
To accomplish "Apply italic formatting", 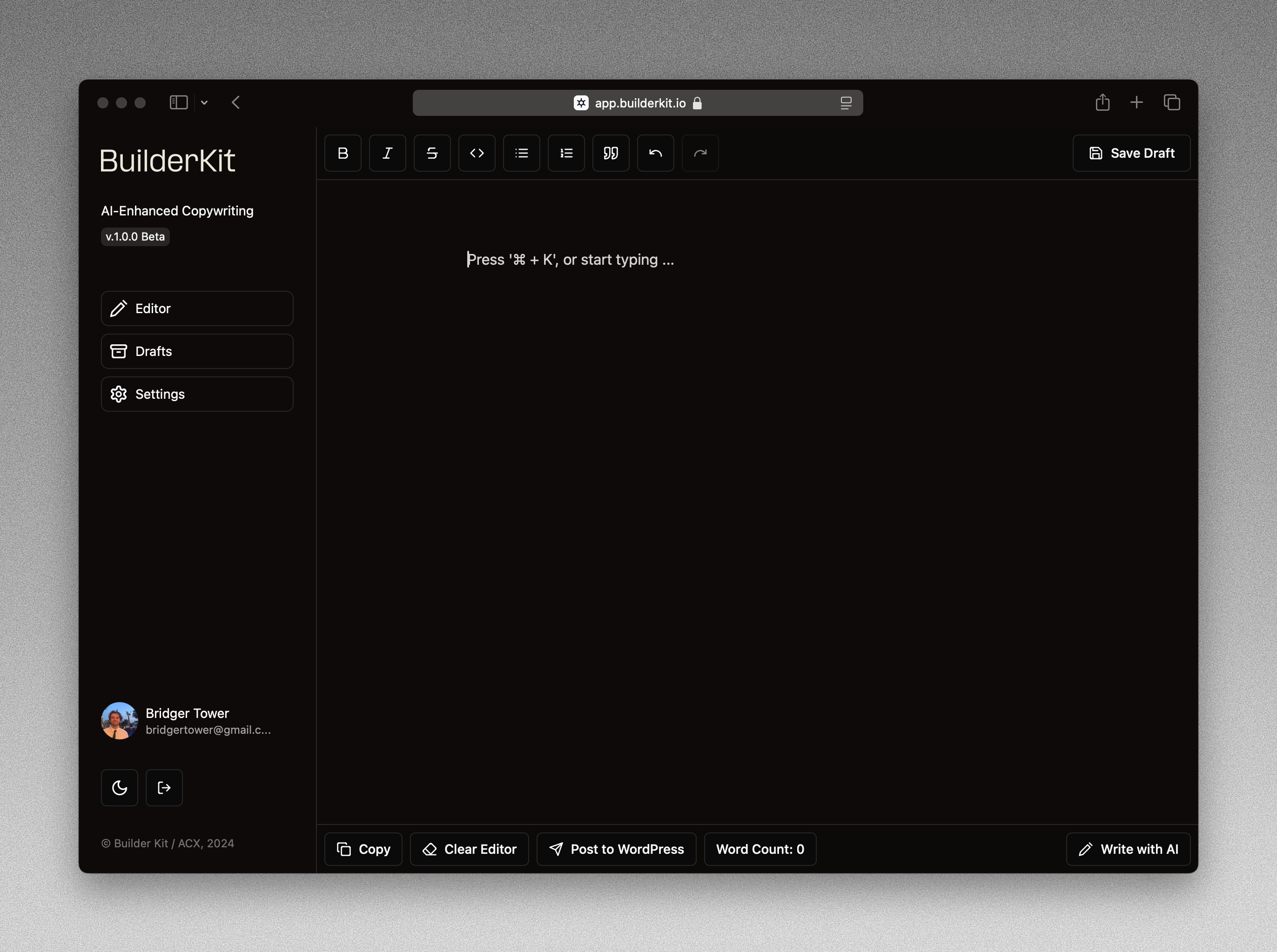I will click(x=387, y=153).
